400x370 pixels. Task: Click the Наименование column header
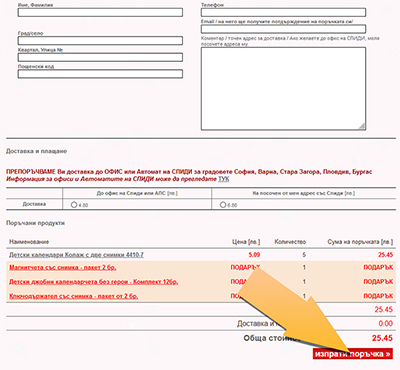coord(29,242)
